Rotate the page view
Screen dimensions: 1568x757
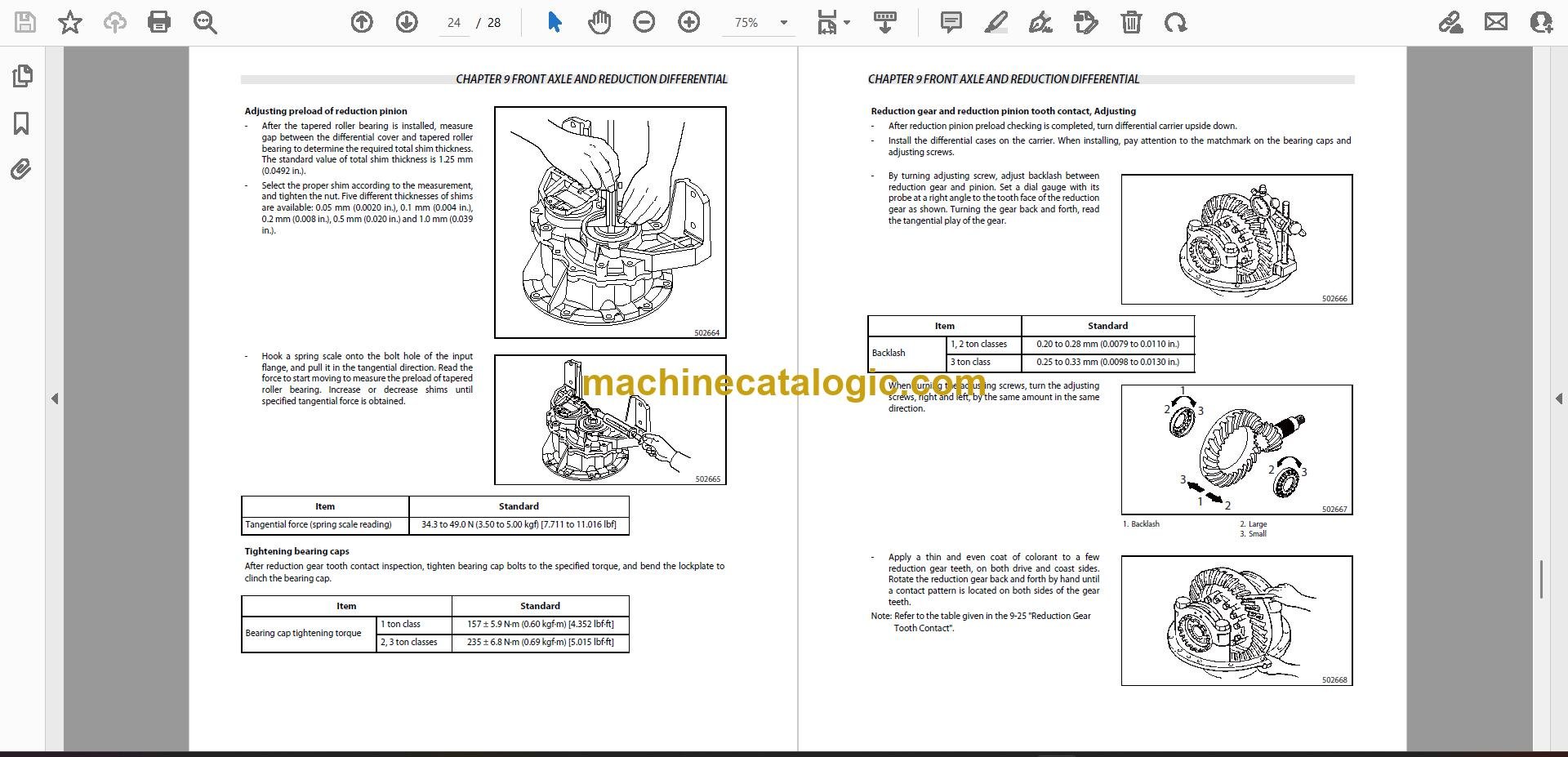[1176, 22]
